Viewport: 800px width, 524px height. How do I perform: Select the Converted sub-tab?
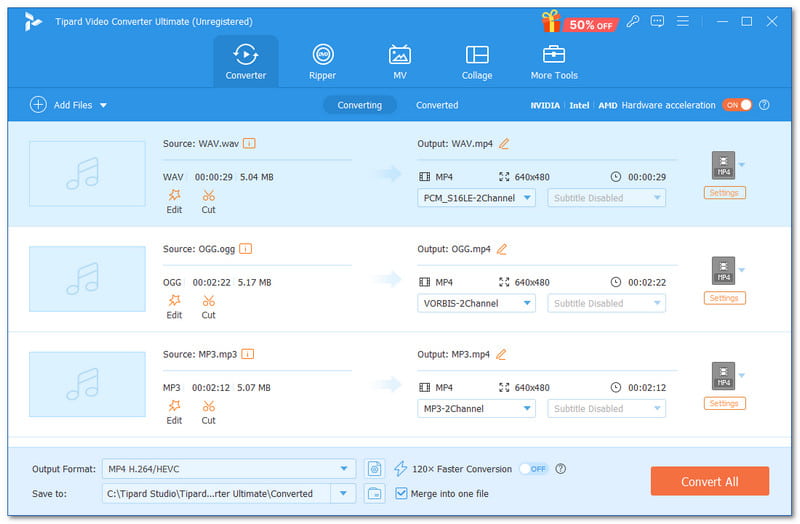click(437, 105)
